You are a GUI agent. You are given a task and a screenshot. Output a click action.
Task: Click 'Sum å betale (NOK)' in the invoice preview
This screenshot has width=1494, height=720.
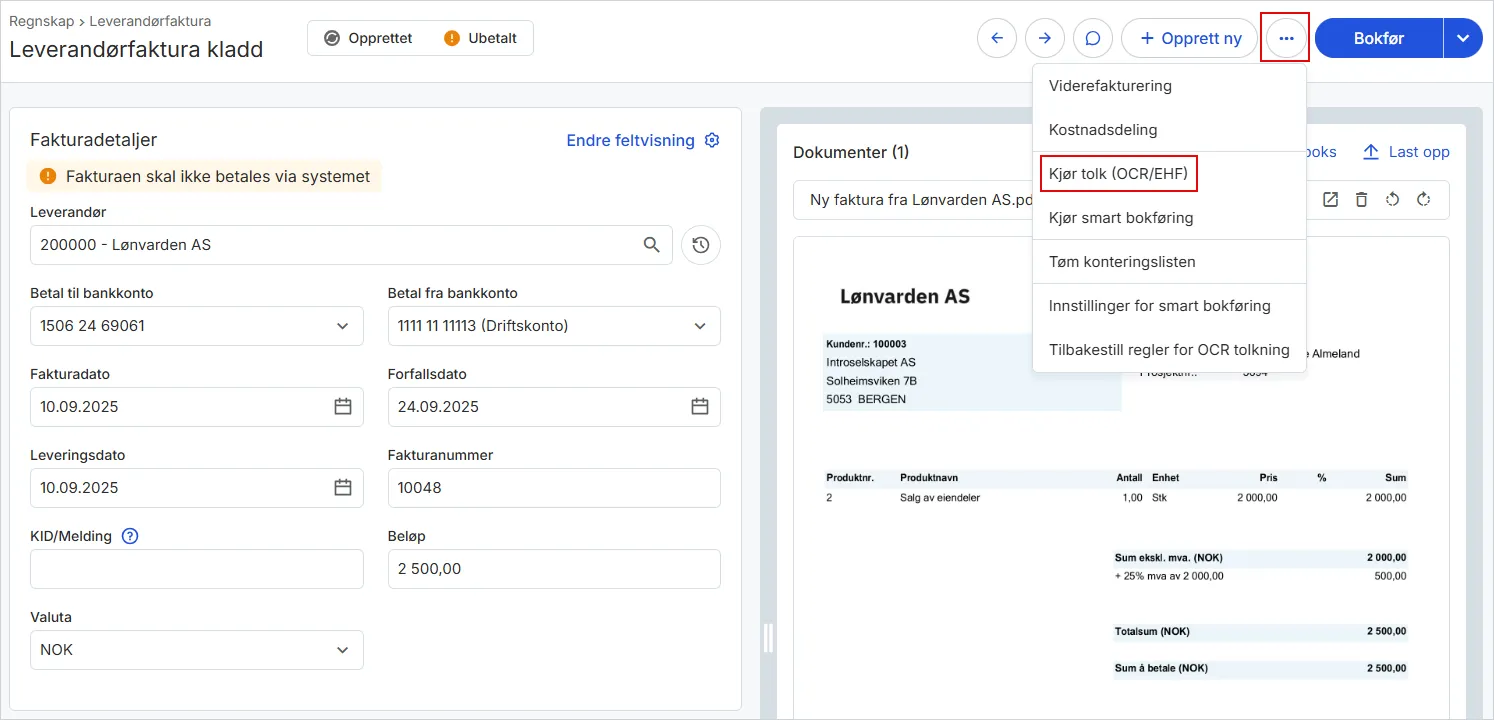pyautogui.click(x=1160, y=667)
